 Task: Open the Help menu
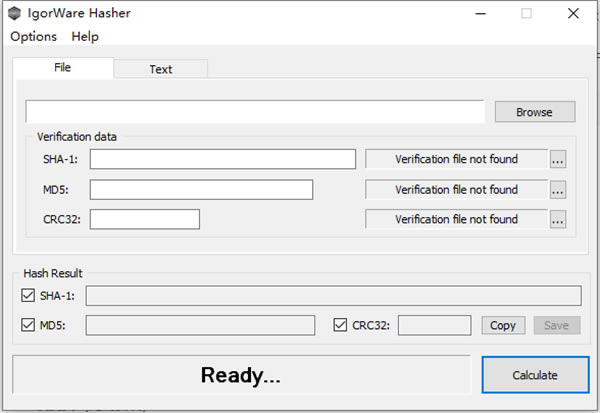(x=85, y=36)
